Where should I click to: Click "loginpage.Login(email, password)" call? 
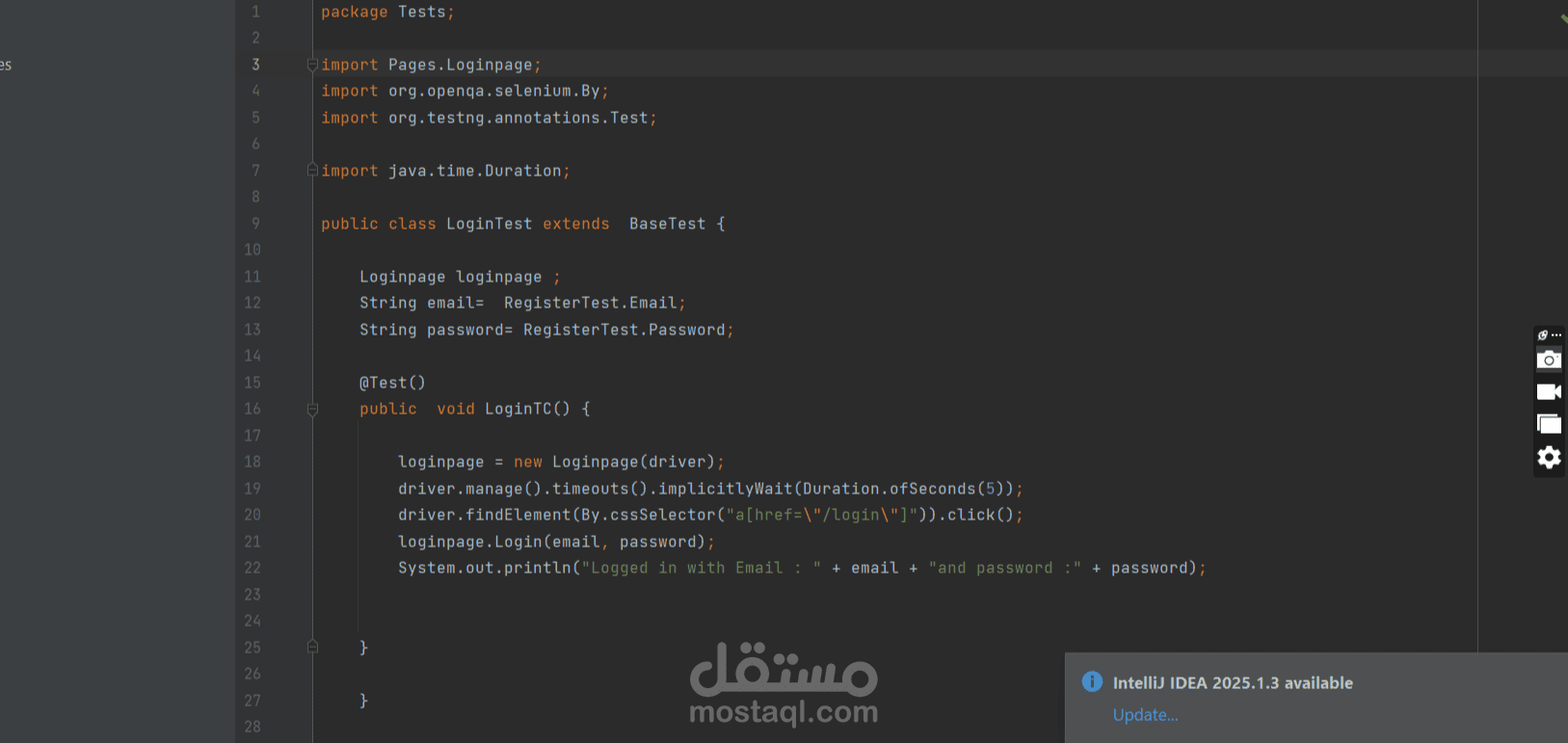coord(552,542)
